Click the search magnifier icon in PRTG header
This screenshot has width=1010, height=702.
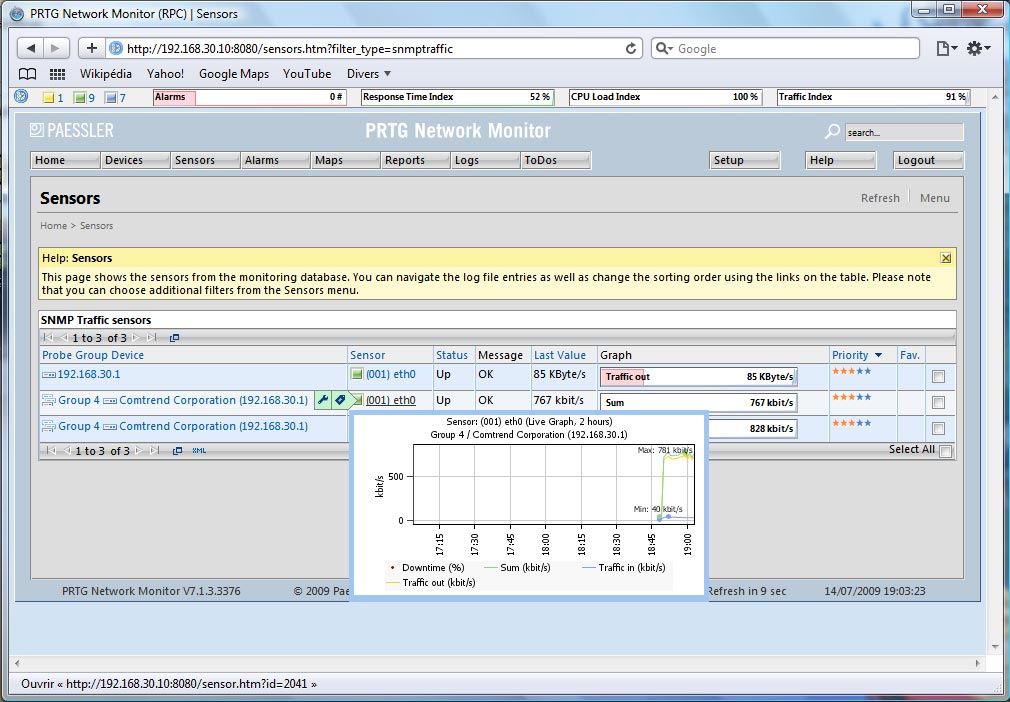coord(832,132)
